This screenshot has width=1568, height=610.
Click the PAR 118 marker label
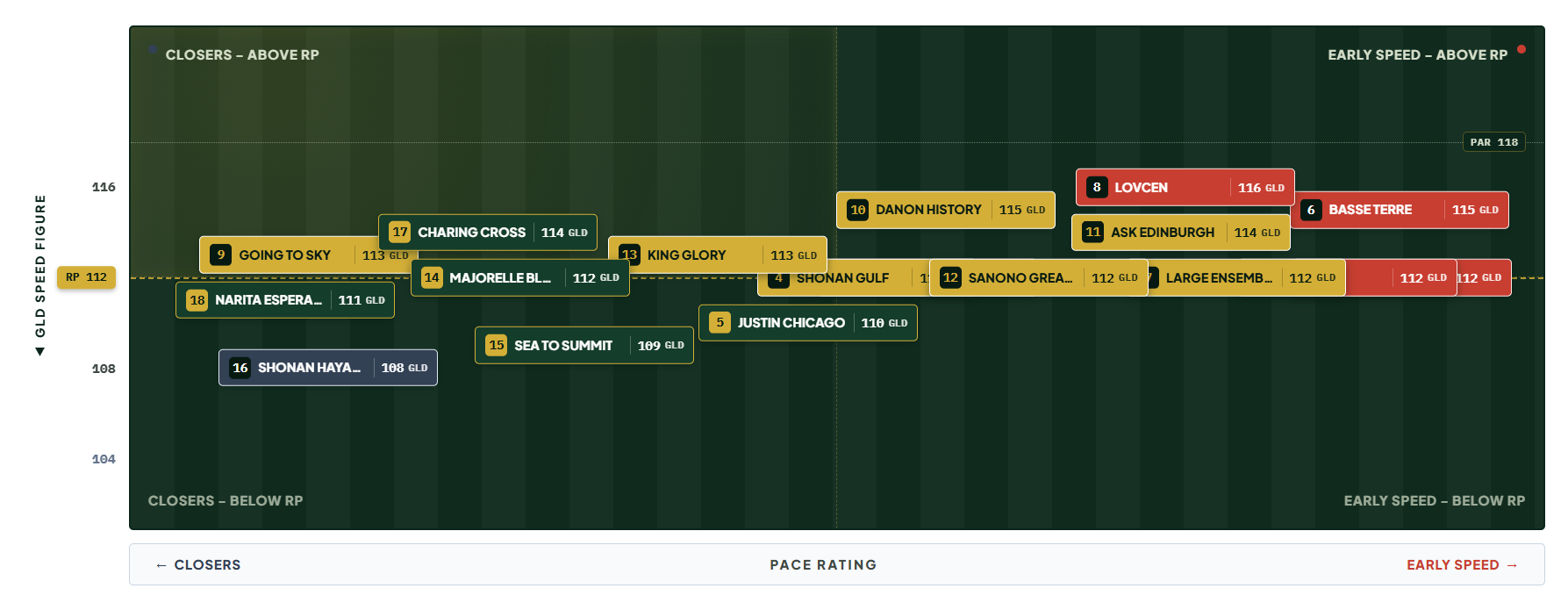1494,142
